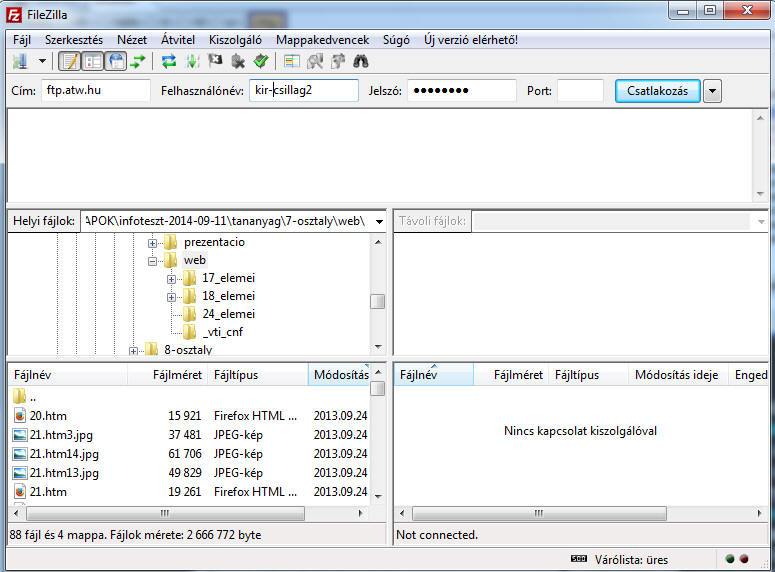775x572 pixels.
Task: Click the Felhasználónév input field
Action: [303, 90]
